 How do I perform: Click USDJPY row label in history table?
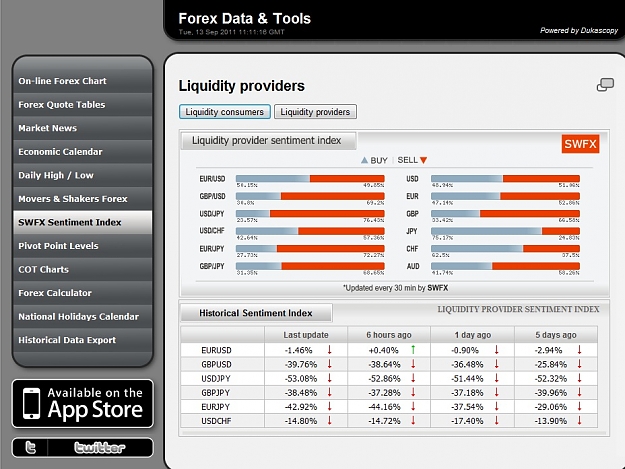point(216,379)
